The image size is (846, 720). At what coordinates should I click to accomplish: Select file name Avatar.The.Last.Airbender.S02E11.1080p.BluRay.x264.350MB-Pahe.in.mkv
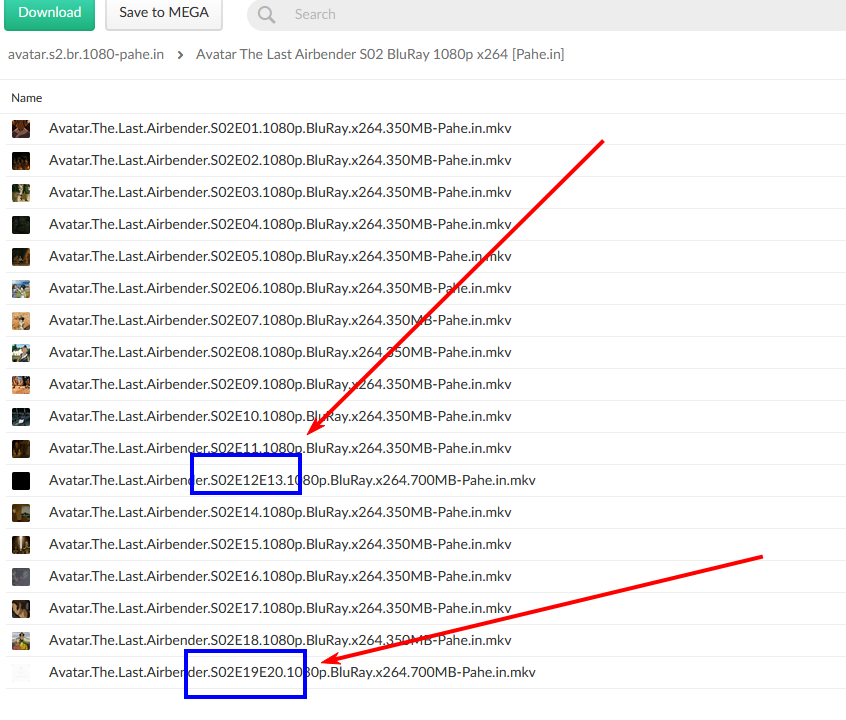280,448
